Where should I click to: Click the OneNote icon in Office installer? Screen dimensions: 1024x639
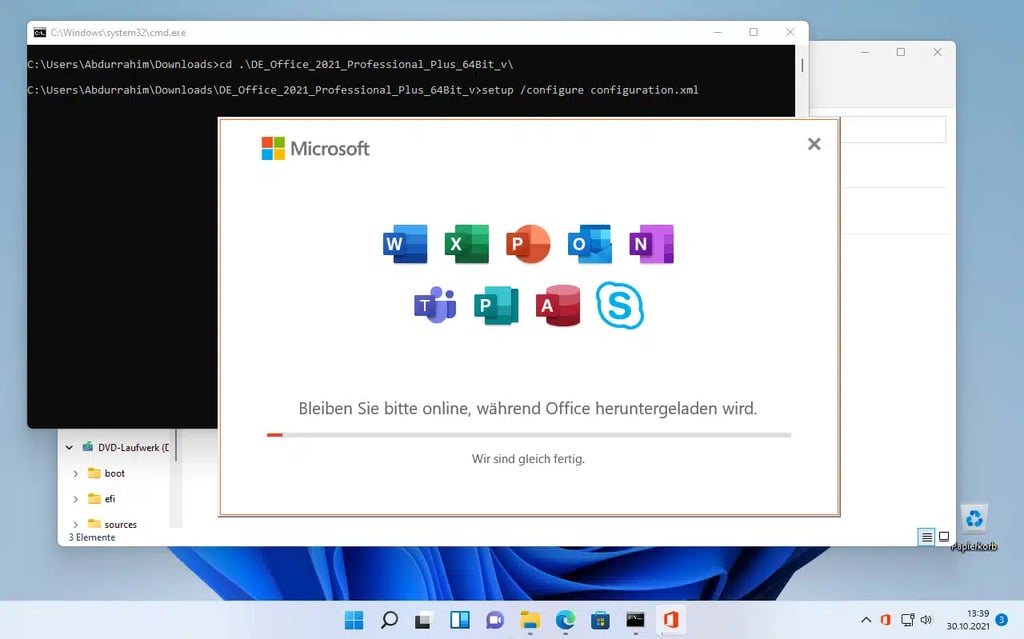coord(651,244)
